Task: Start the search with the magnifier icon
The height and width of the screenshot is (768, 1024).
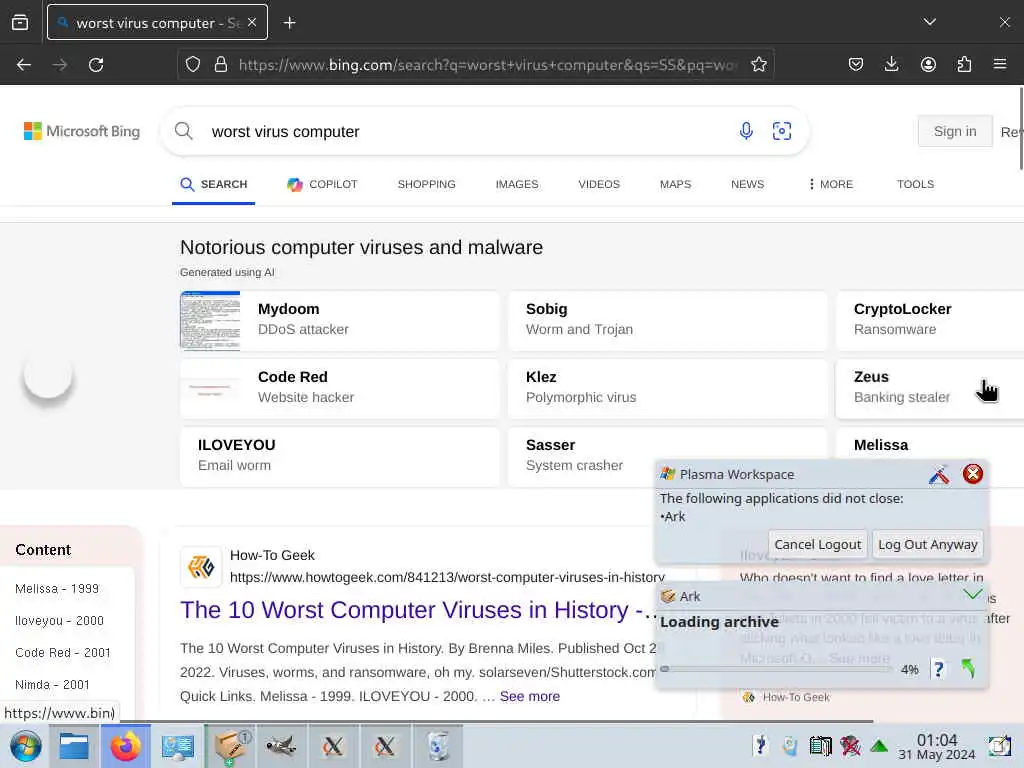Action: pos(184,131)
